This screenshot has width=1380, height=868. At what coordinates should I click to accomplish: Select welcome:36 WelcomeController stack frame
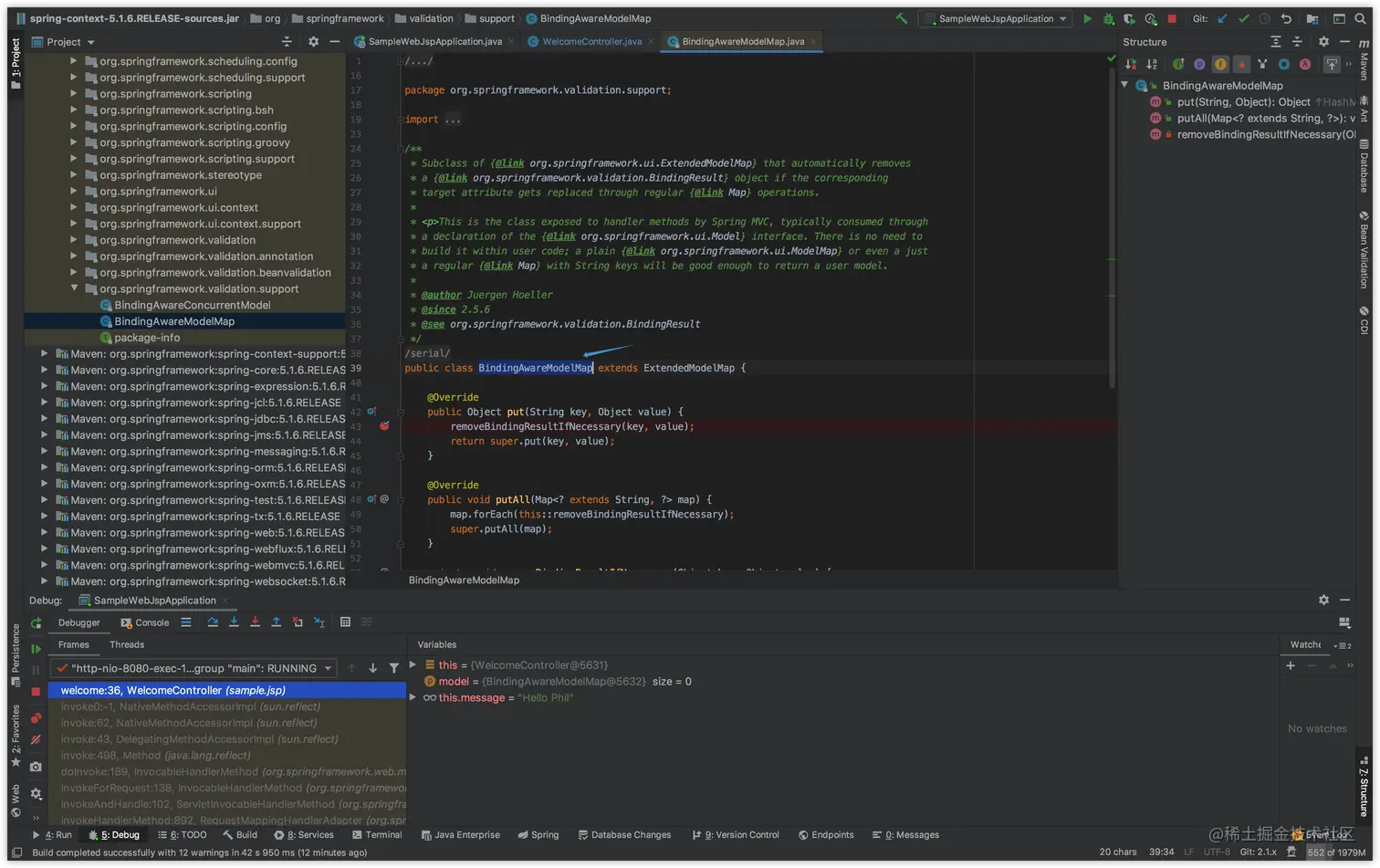click(x=172, y=690)
